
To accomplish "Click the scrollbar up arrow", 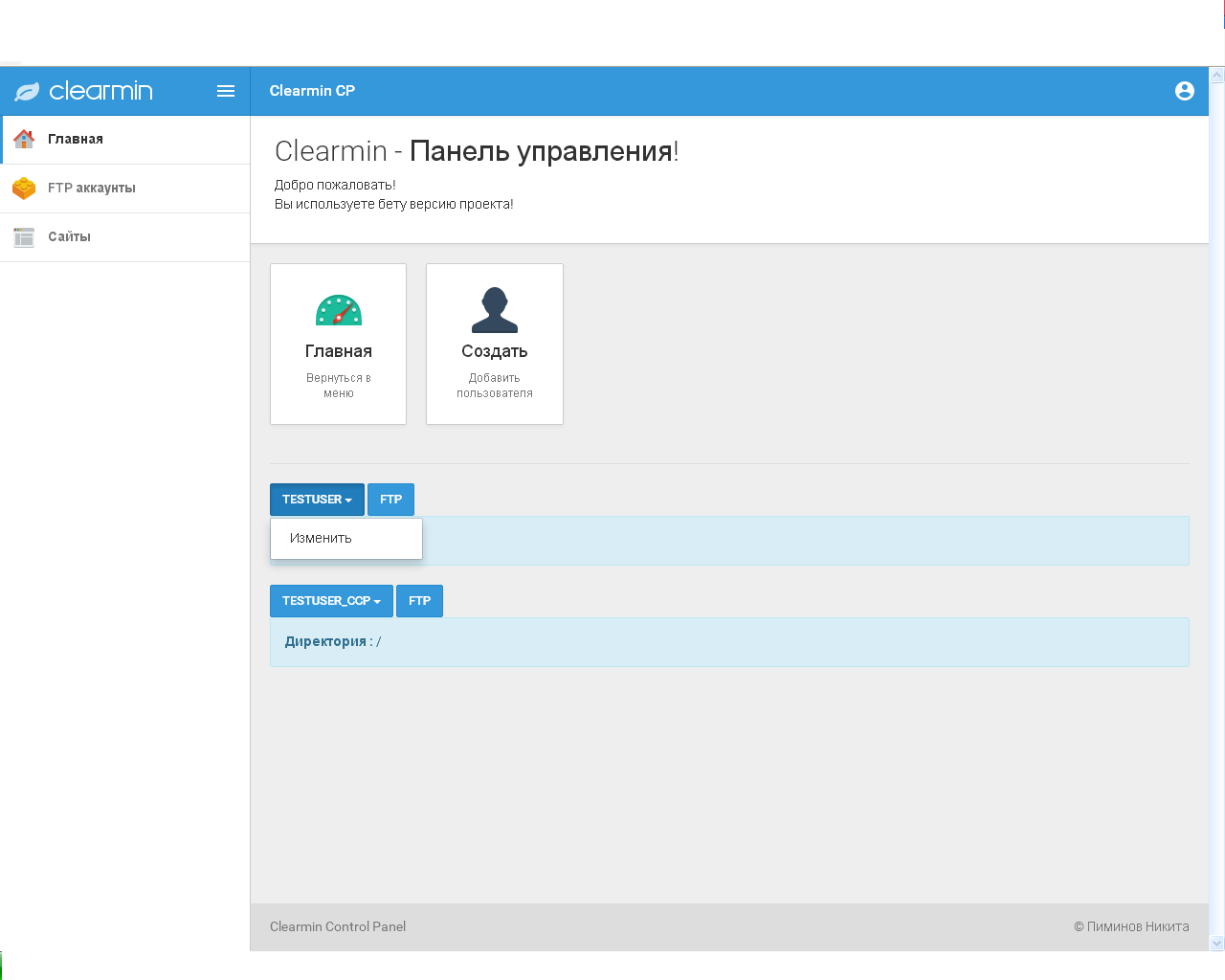I will [1217, 75].
